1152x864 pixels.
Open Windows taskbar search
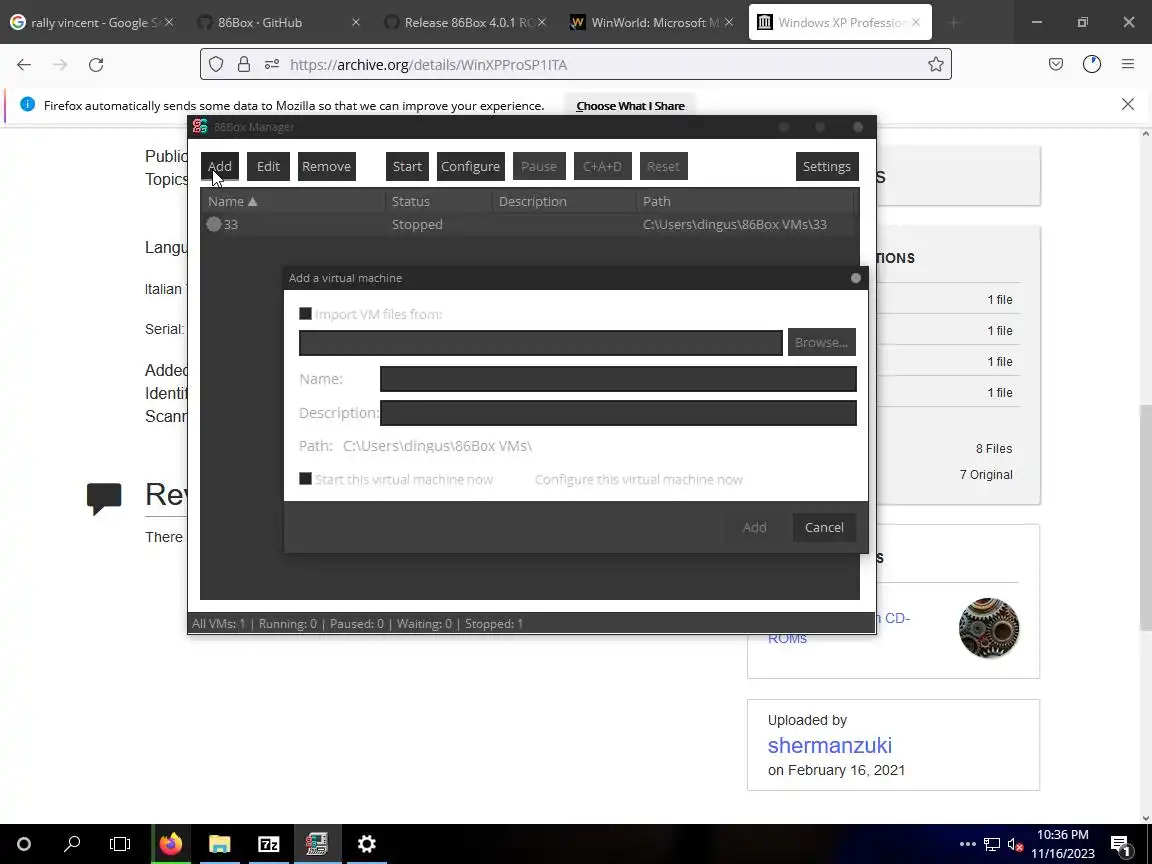tap(72, 844)
